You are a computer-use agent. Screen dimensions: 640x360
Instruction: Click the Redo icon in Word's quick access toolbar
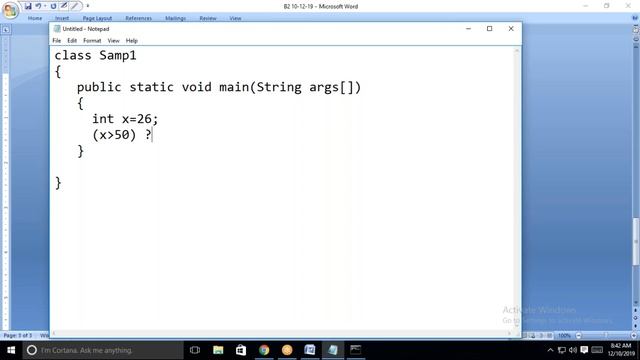tap(53, 6)
